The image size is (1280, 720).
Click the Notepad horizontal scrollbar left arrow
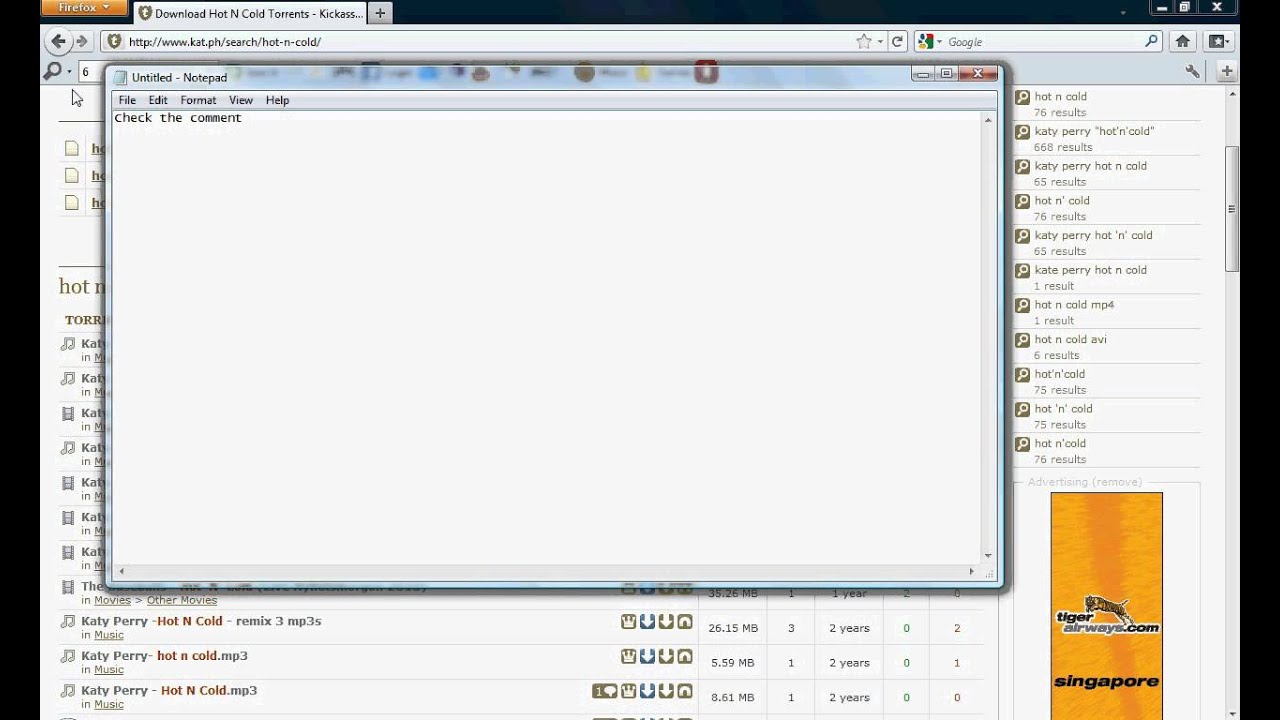pyautogui.click(x=121, y=571)
